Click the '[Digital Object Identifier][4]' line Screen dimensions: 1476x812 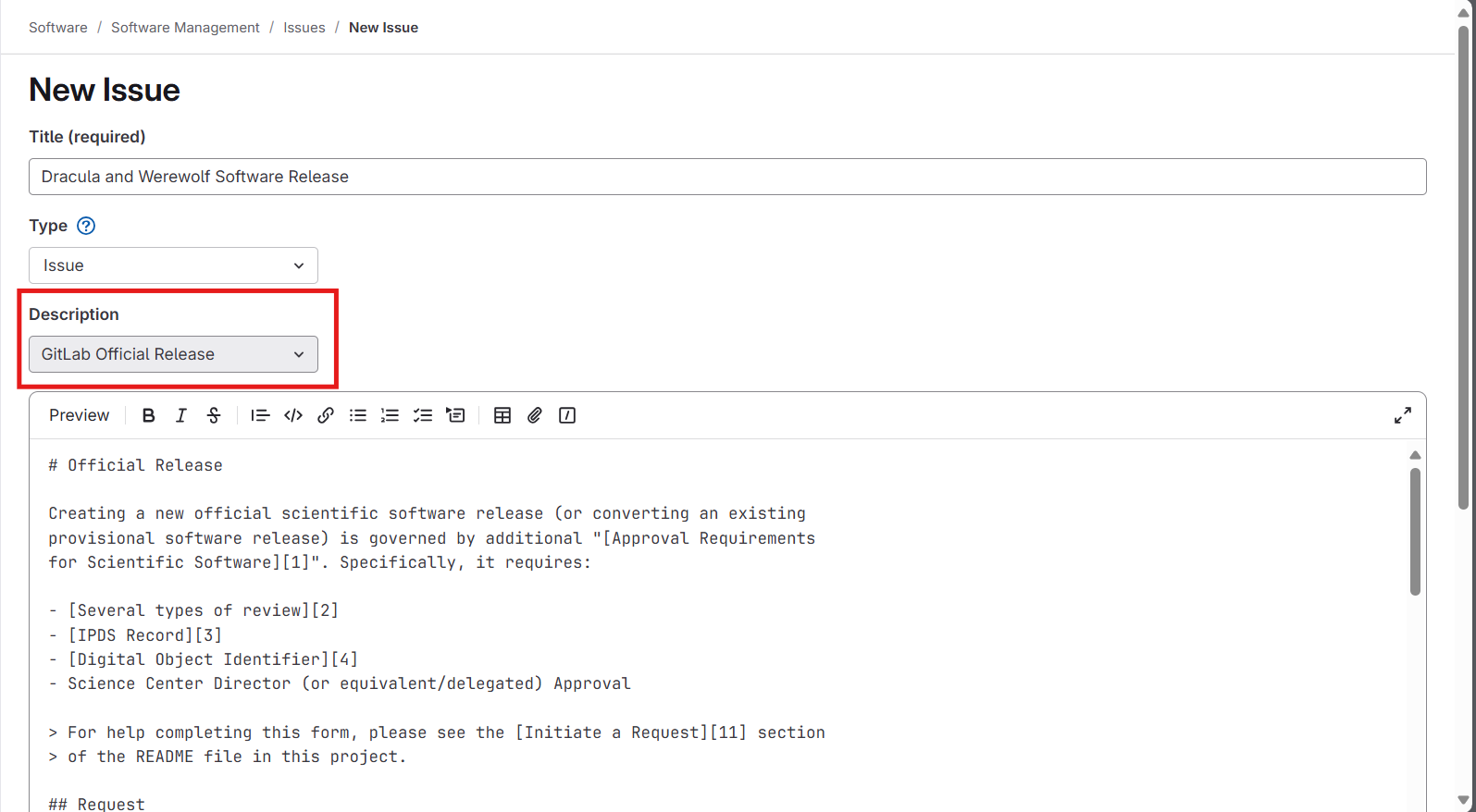click(x=203, y=659)
